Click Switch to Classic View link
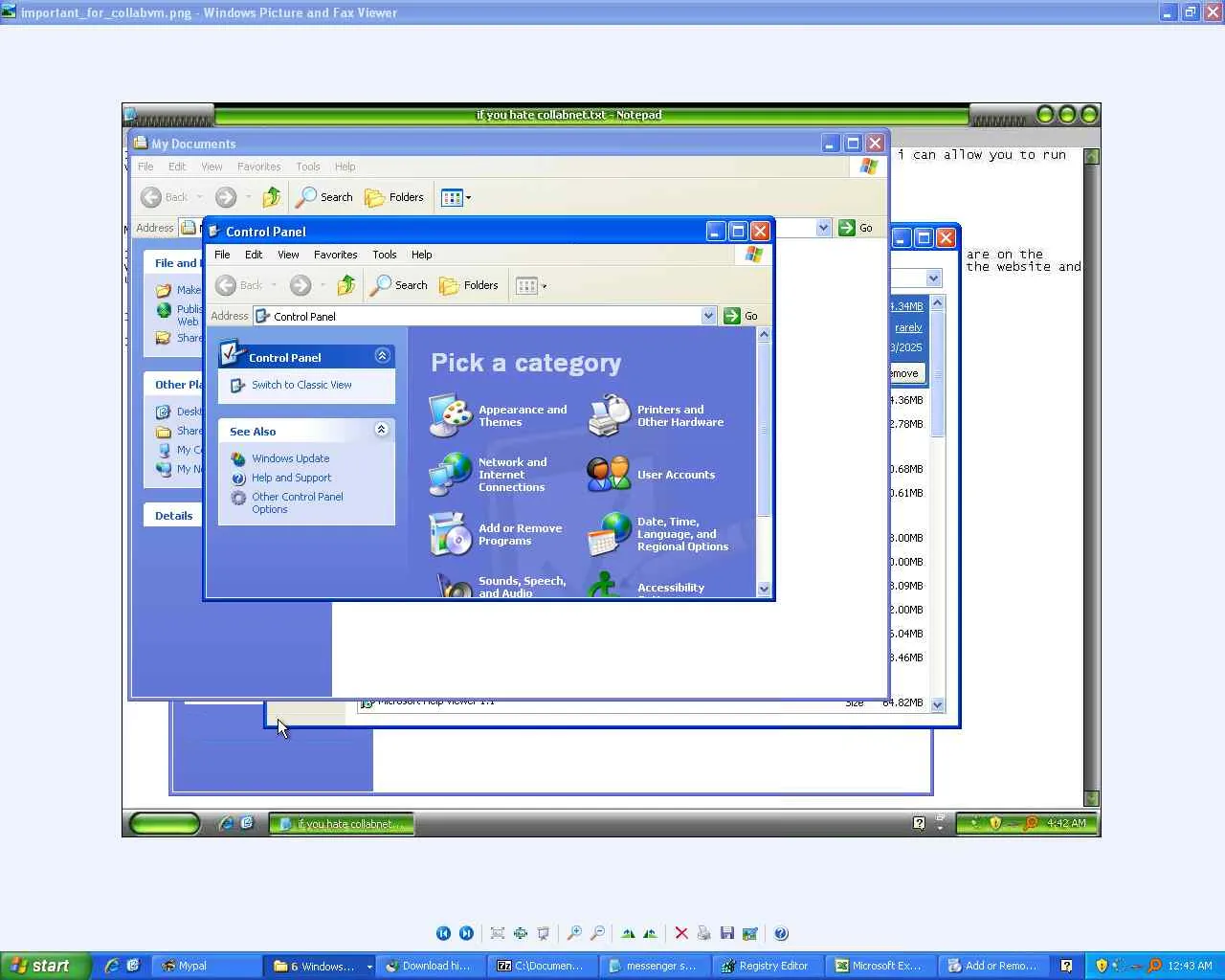Image resolution: width=1225 pixels, height=980 pixels. point(301,385)
